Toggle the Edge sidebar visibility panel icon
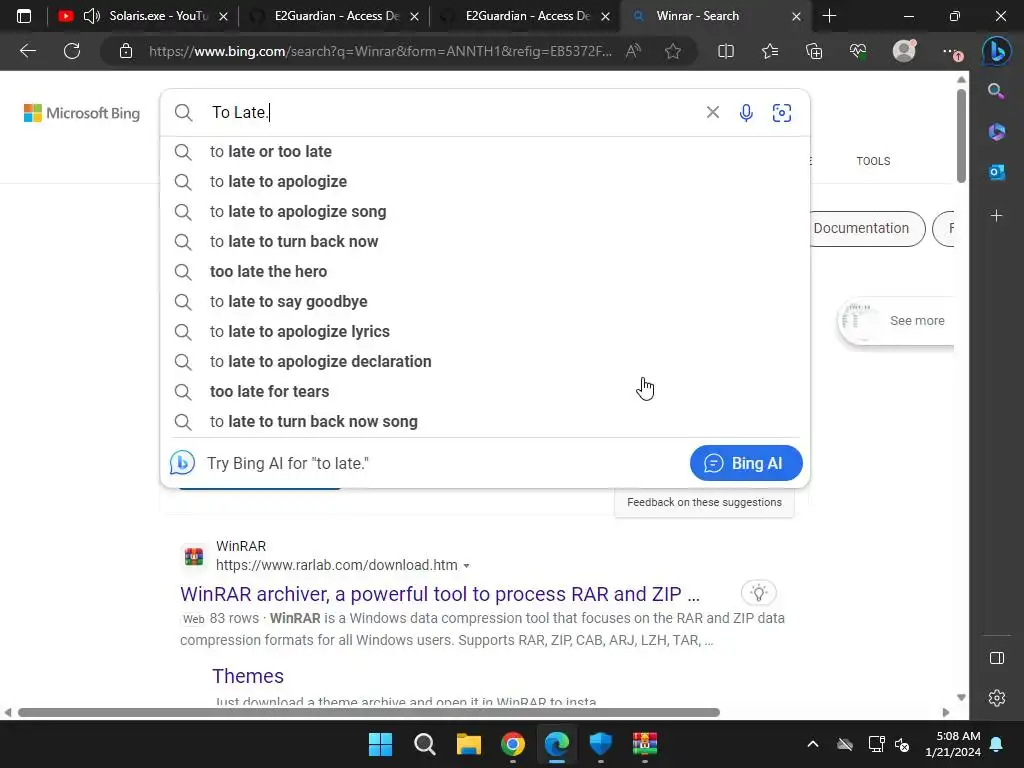Image resolution: width=1024 pixels, height=768 pixels. tap(997, 658)
